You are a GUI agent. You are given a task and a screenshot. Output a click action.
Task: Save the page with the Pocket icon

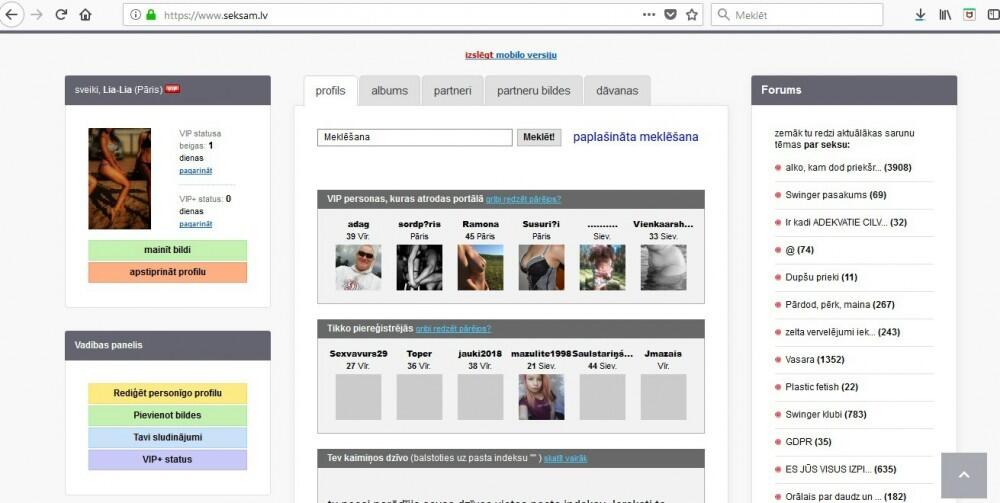tap(670, 15)
